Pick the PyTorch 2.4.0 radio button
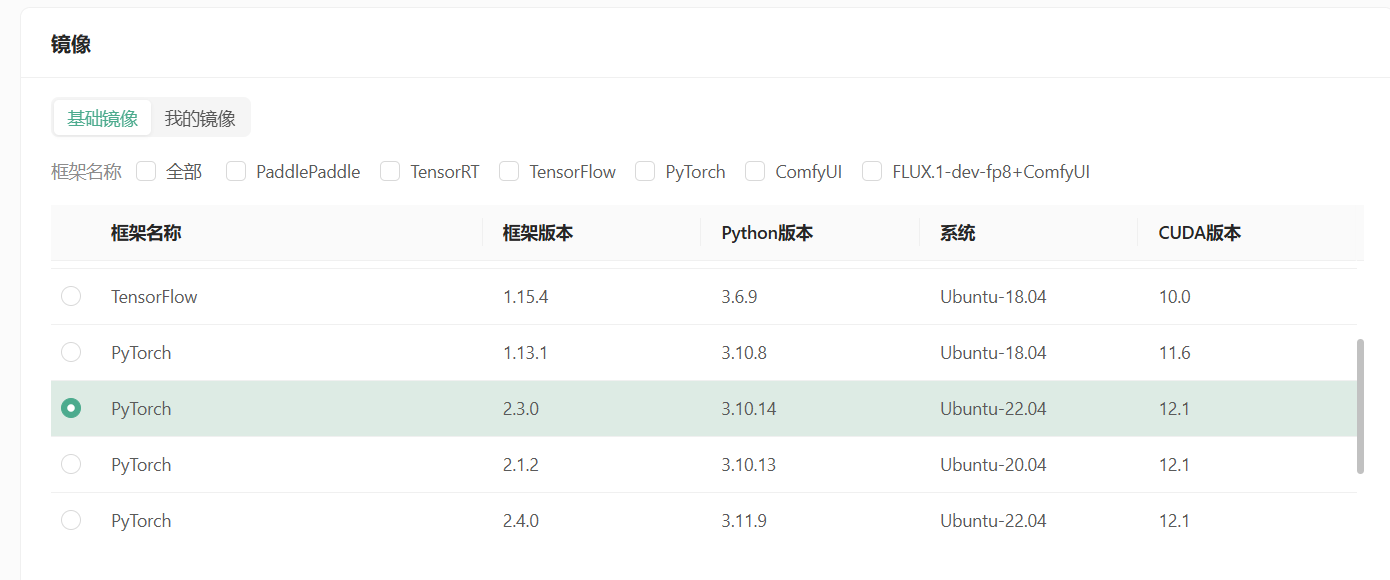Image resolution: width=1390 pixels, height=580 pixels. pos(71,520)
